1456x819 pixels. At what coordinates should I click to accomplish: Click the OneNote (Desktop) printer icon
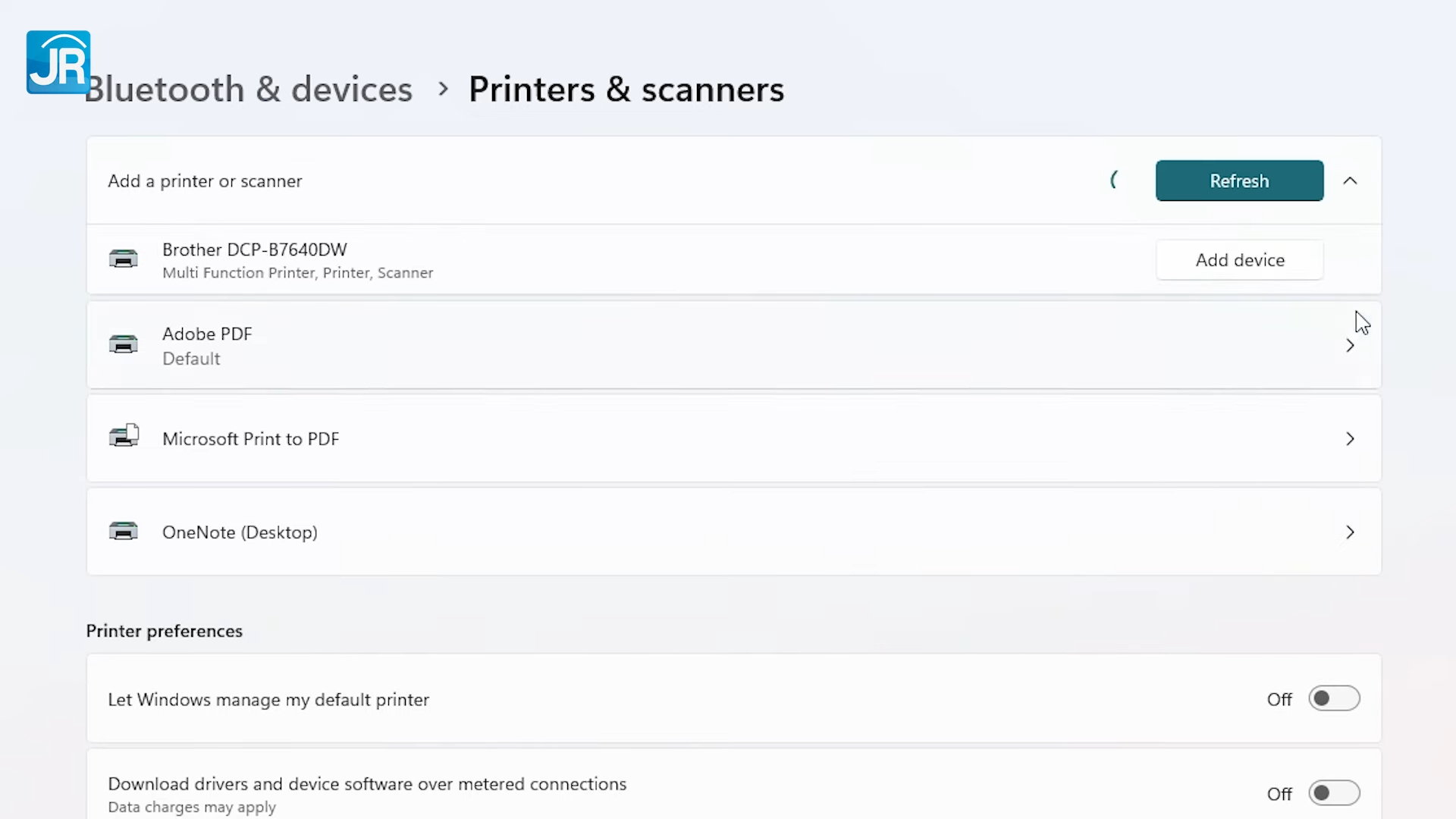click(124, 531)
